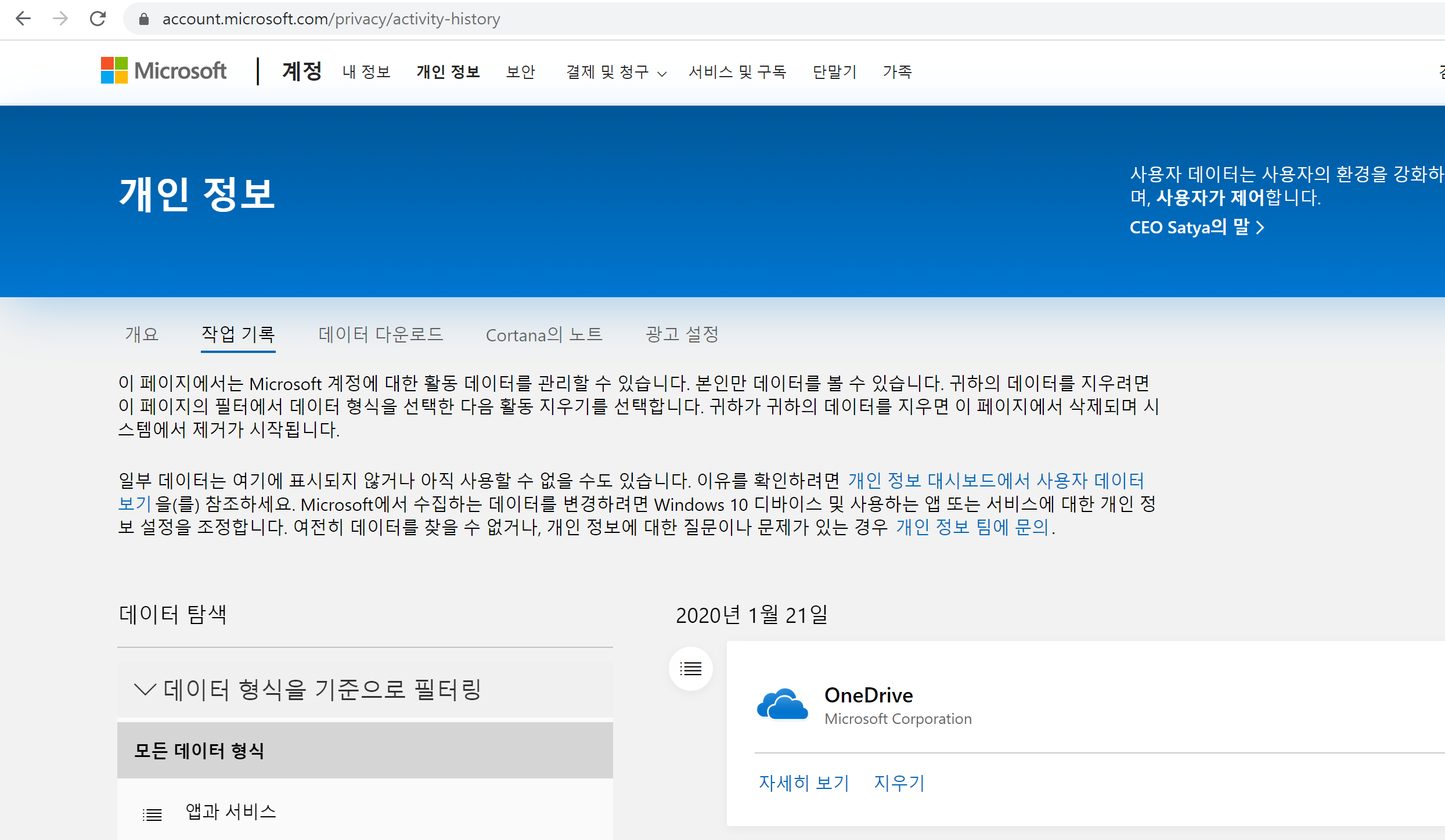Select the 개요 tab
The height and width of the screenshot is (840, 1445).
pos(142,334)
